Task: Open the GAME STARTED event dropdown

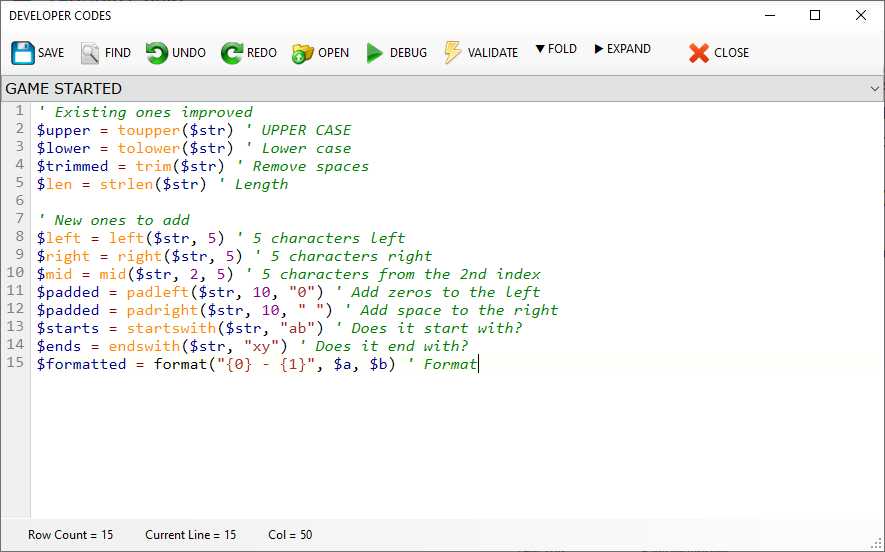Action: point(874,89)
